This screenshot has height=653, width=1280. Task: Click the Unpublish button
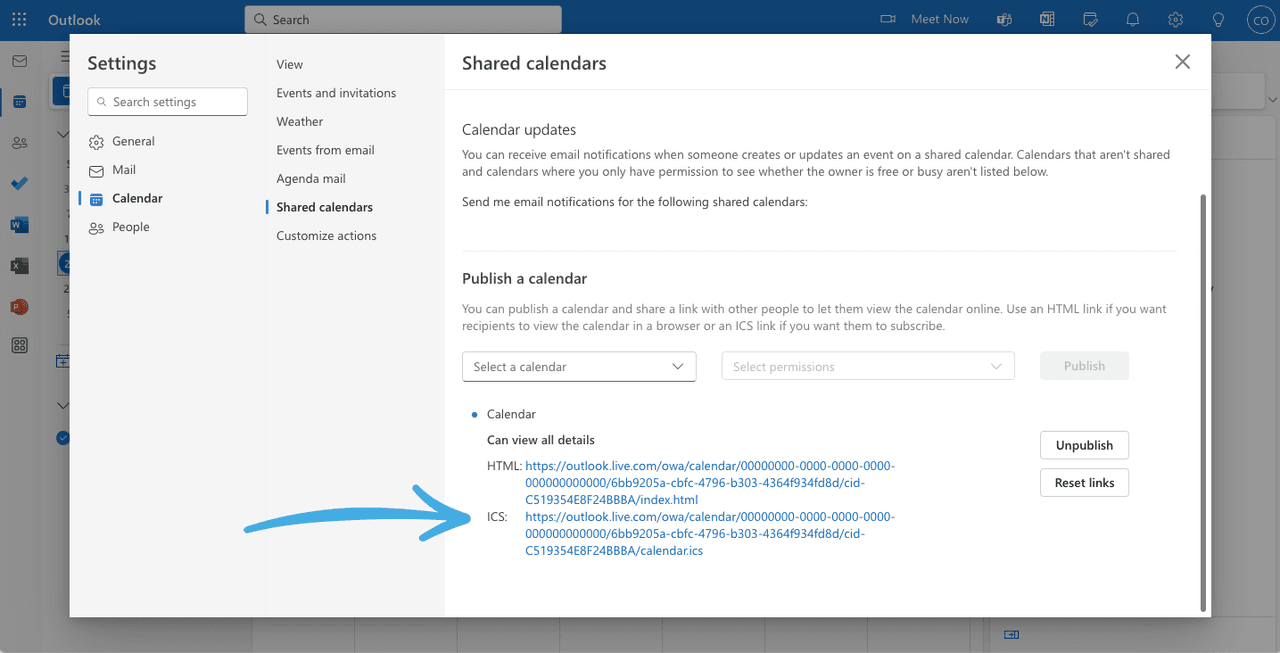(1084, 445)
